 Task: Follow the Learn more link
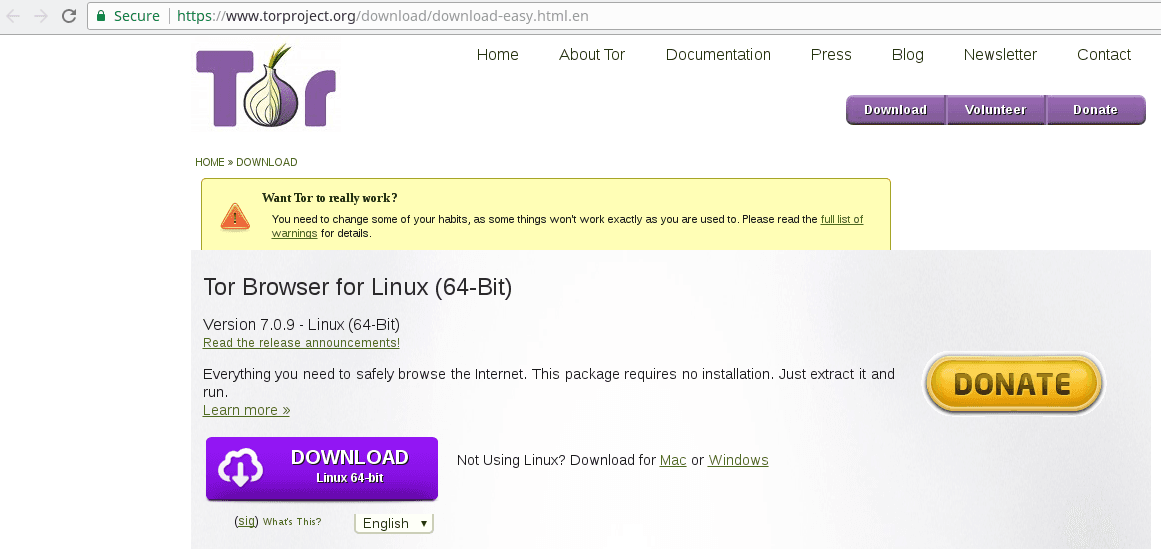[246, 410]
